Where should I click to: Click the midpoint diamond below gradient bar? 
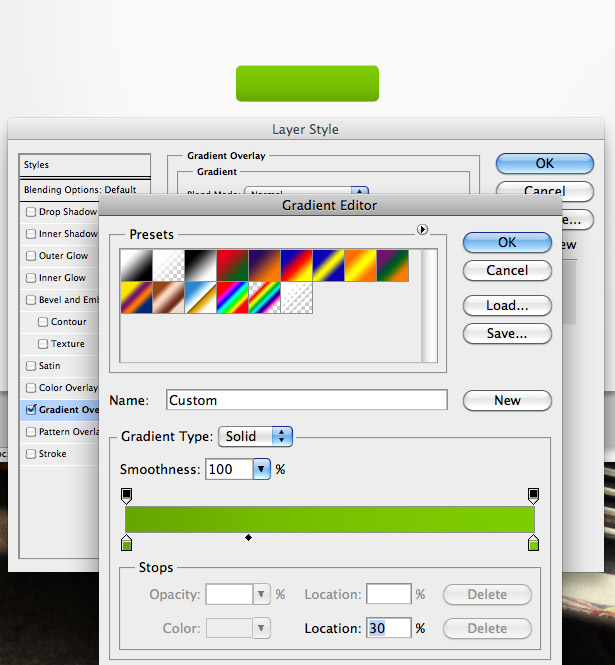(x=249, y=538)
